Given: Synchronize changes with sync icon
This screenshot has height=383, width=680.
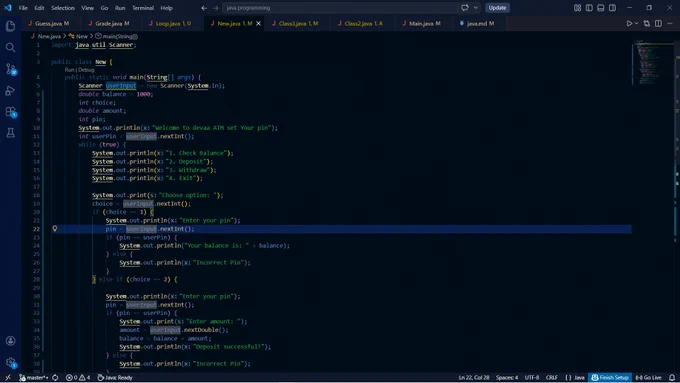Looking at the screenshot, I should point(55,378).
